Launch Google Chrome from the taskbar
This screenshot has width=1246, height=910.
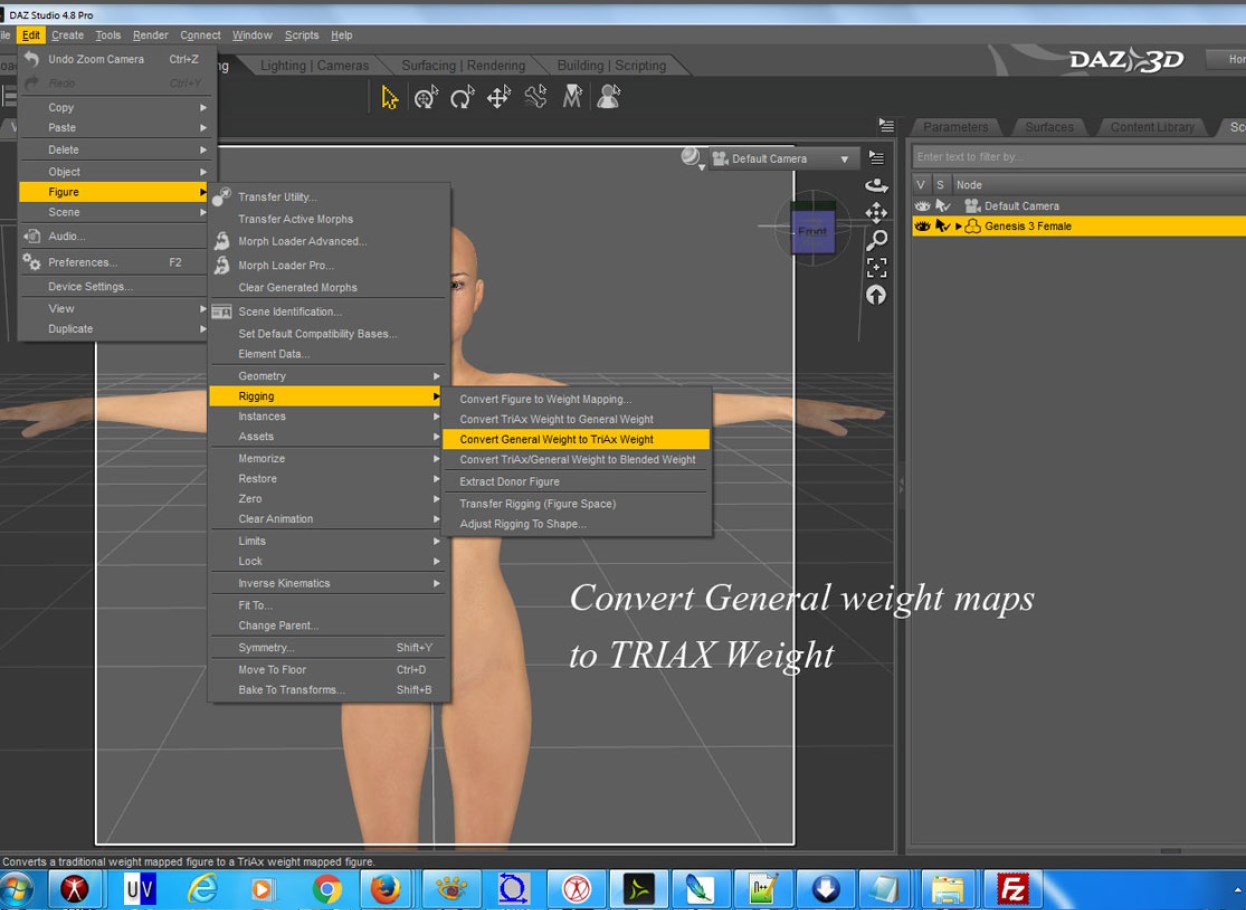point(327,888)
